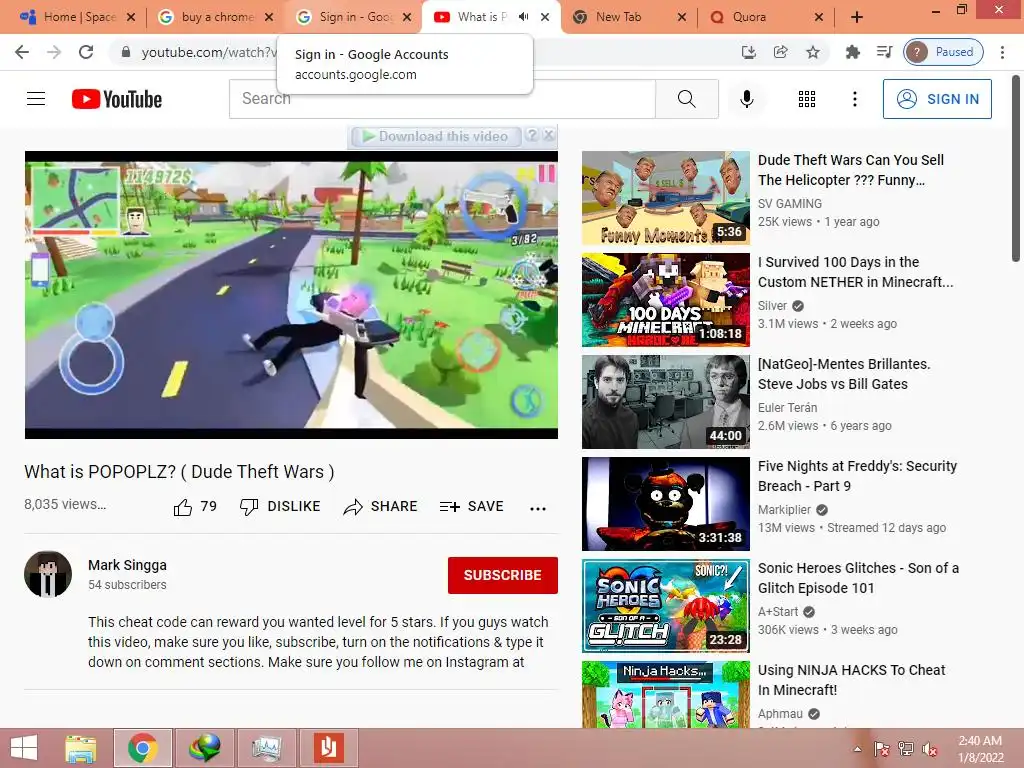
Task: Open more actions under the video
Action: (537, 508)
